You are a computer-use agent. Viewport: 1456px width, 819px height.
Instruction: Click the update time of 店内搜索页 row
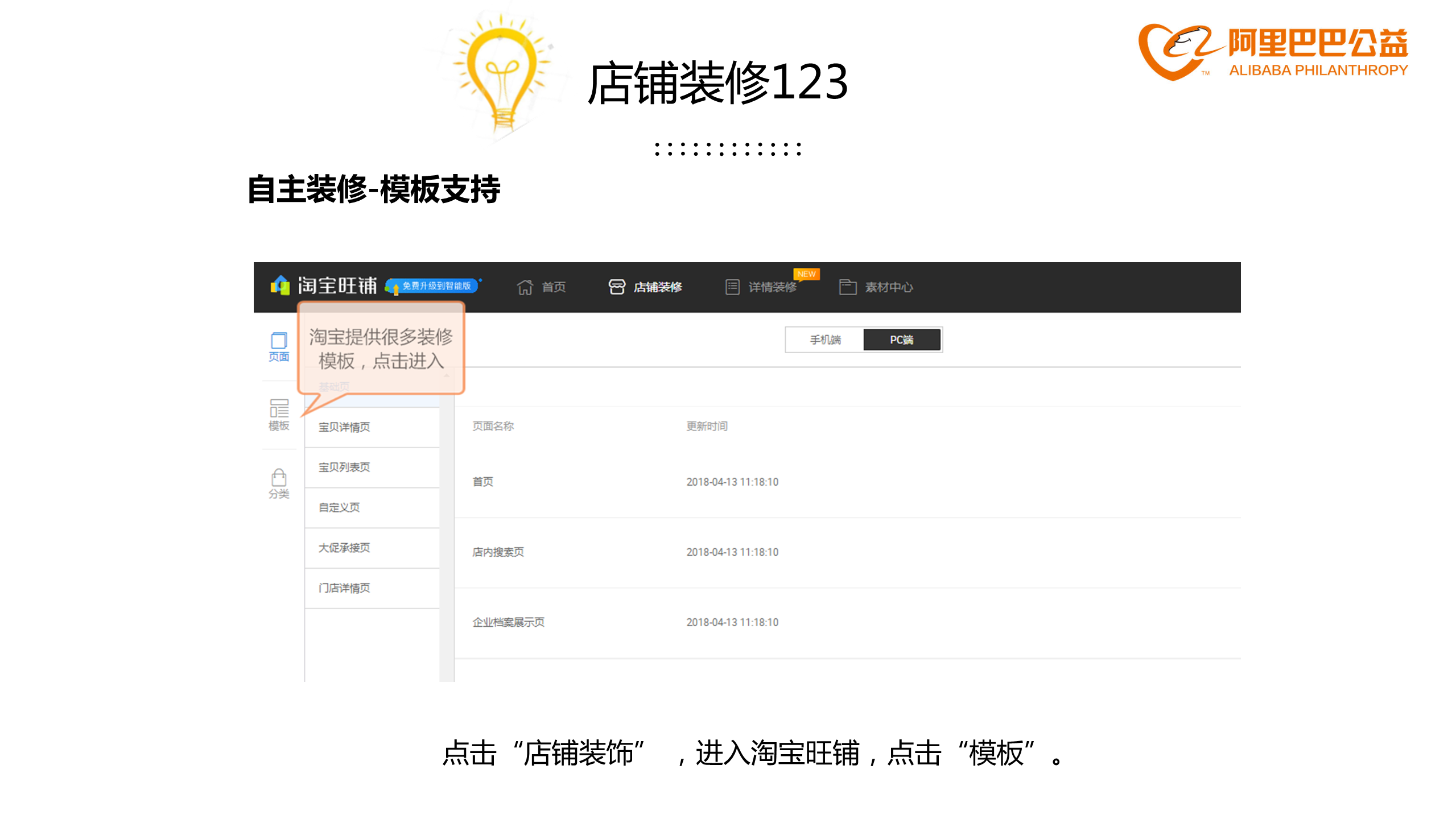(732, 552)
